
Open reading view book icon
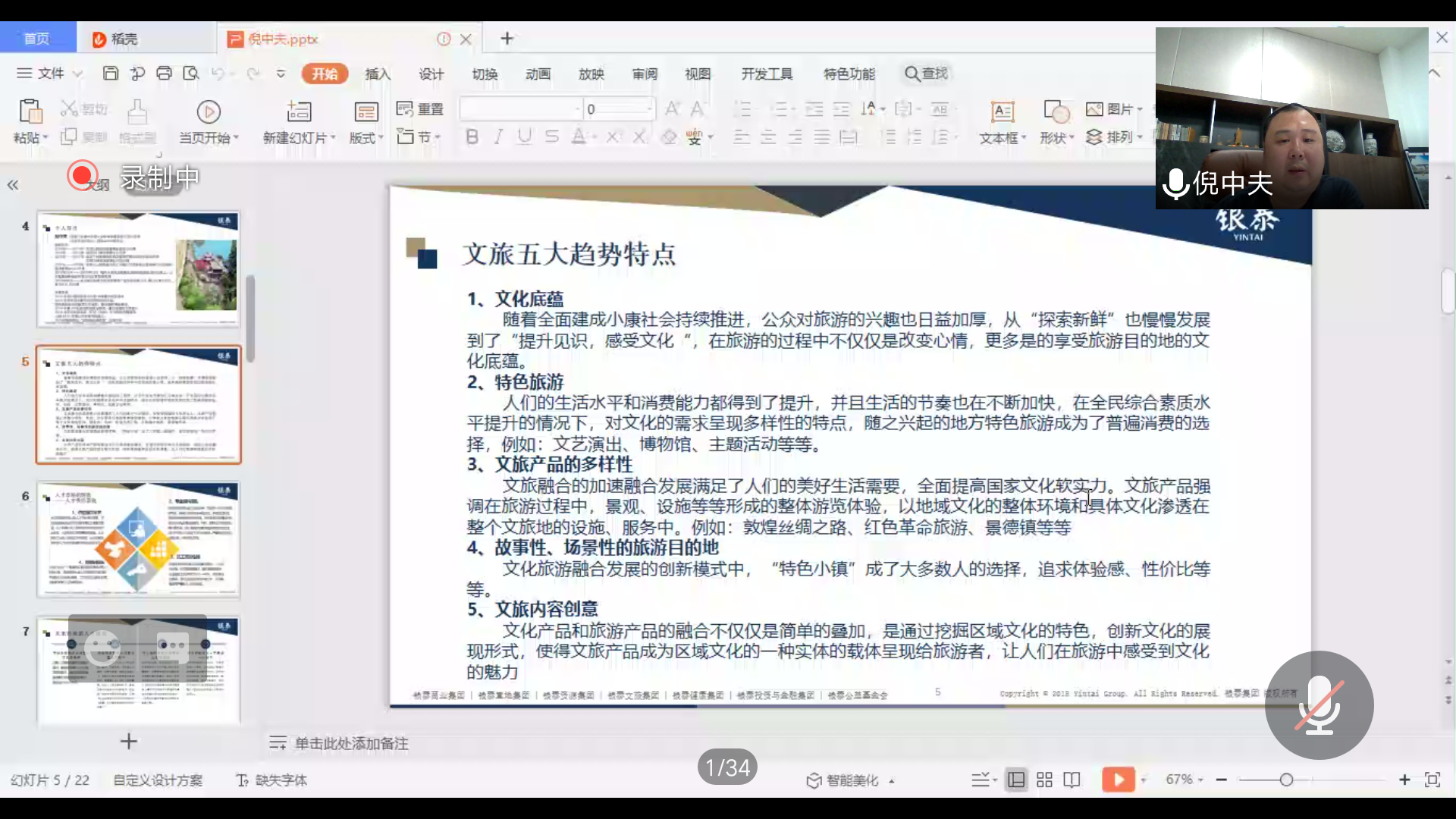tap(1072, 780)
